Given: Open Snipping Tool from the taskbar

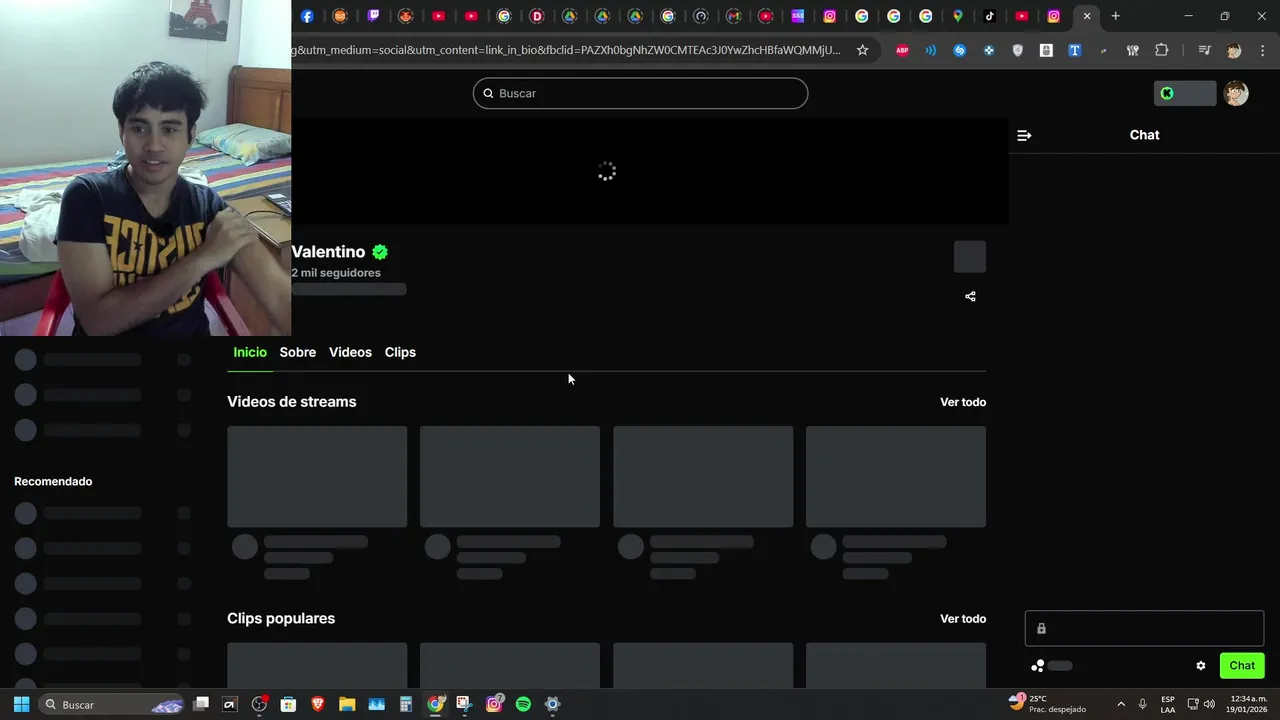Looking at the screenshot, I should 464,704.
